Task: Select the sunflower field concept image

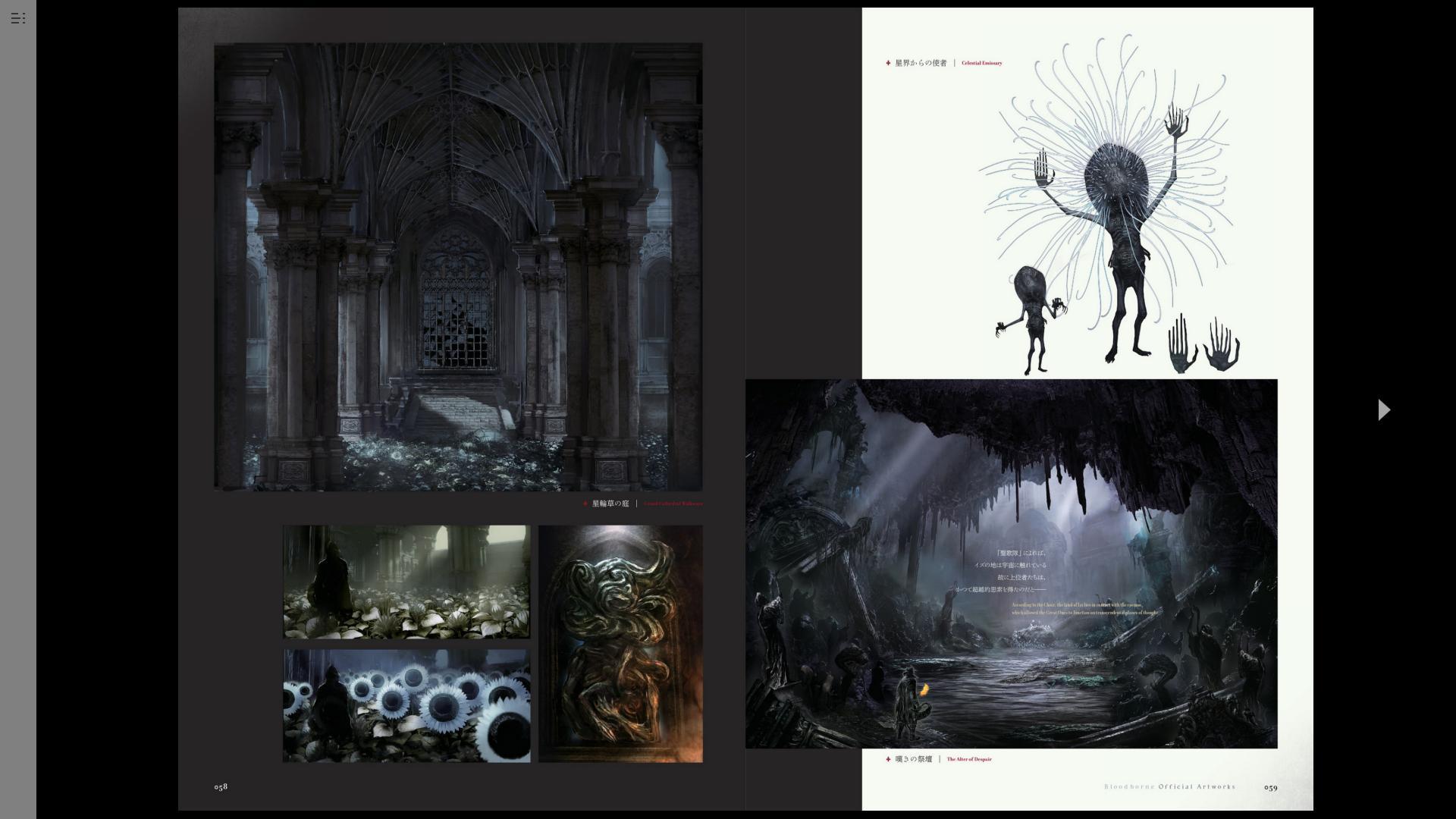Action: coord(406,706)
